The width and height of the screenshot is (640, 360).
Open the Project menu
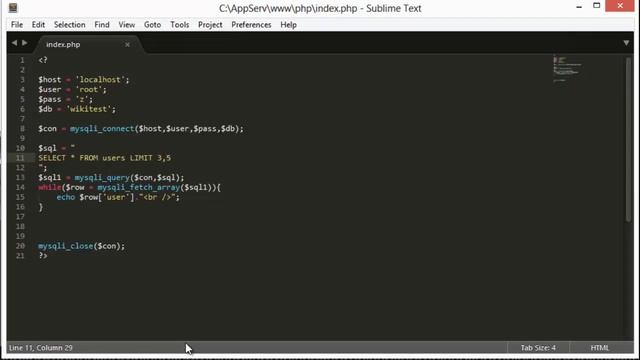[x=210, y=25]
